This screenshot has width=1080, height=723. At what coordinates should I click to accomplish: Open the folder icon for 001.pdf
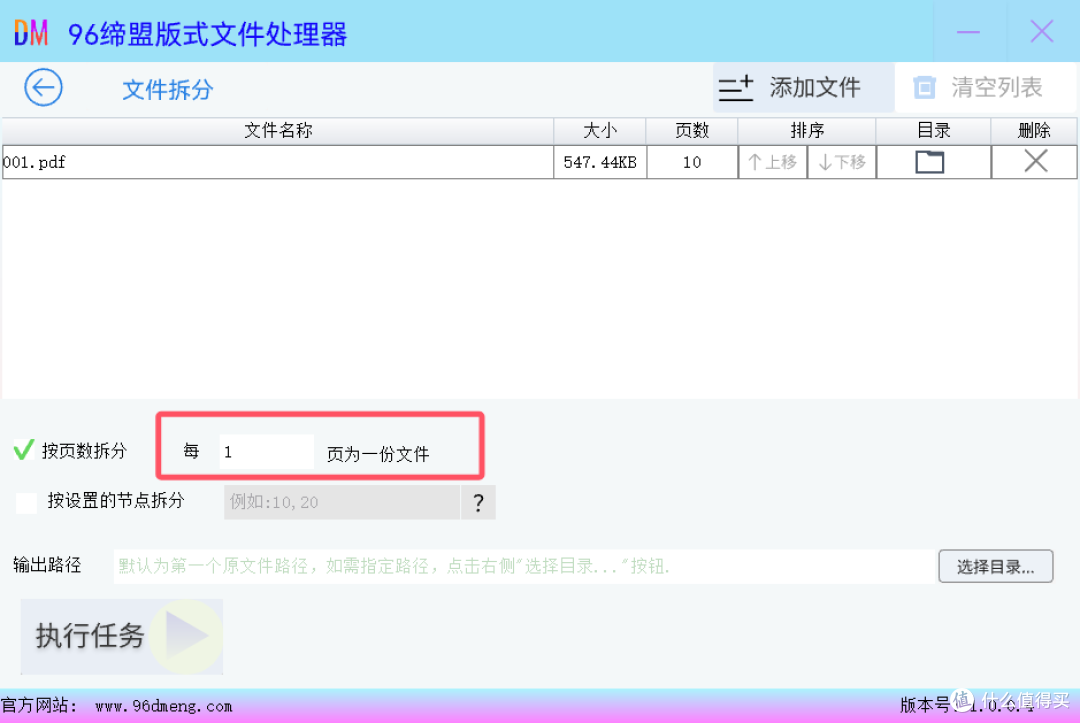929,163
